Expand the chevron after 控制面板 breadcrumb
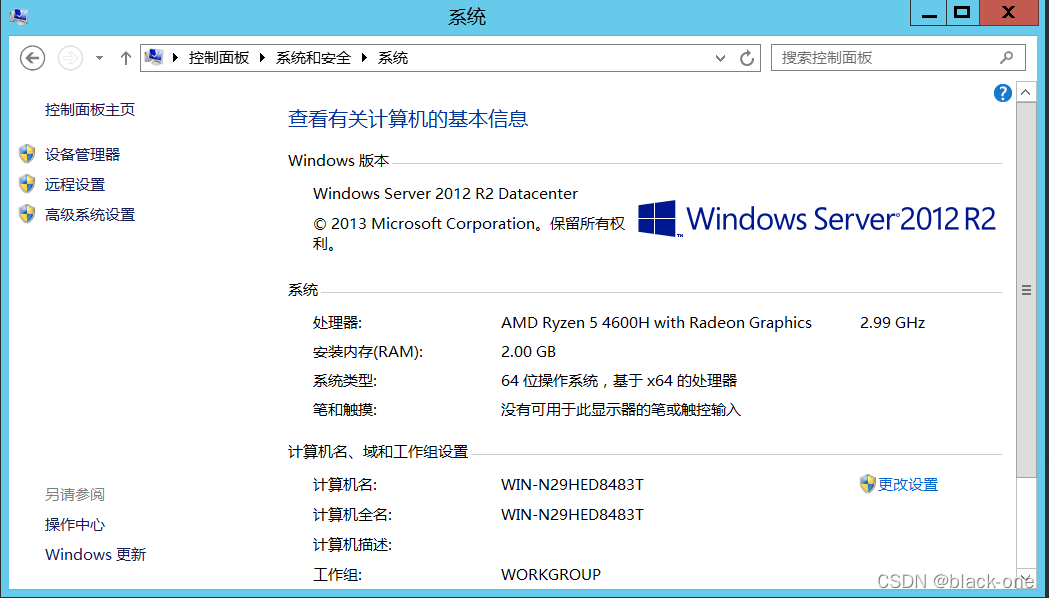This screenshot has width=1049, height=598. click(262, 58)
